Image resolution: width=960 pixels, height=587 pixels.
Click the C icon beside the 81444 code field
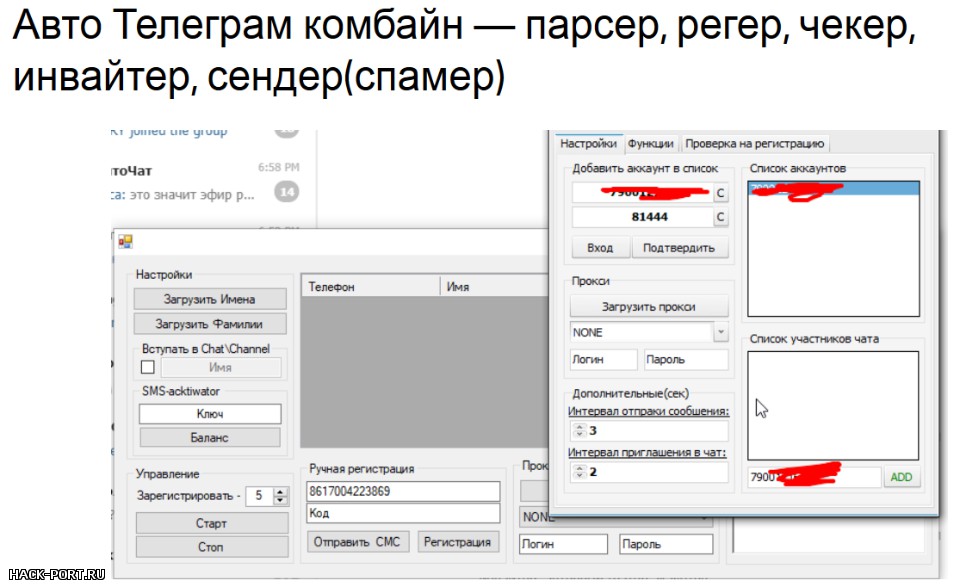point(719,216)
